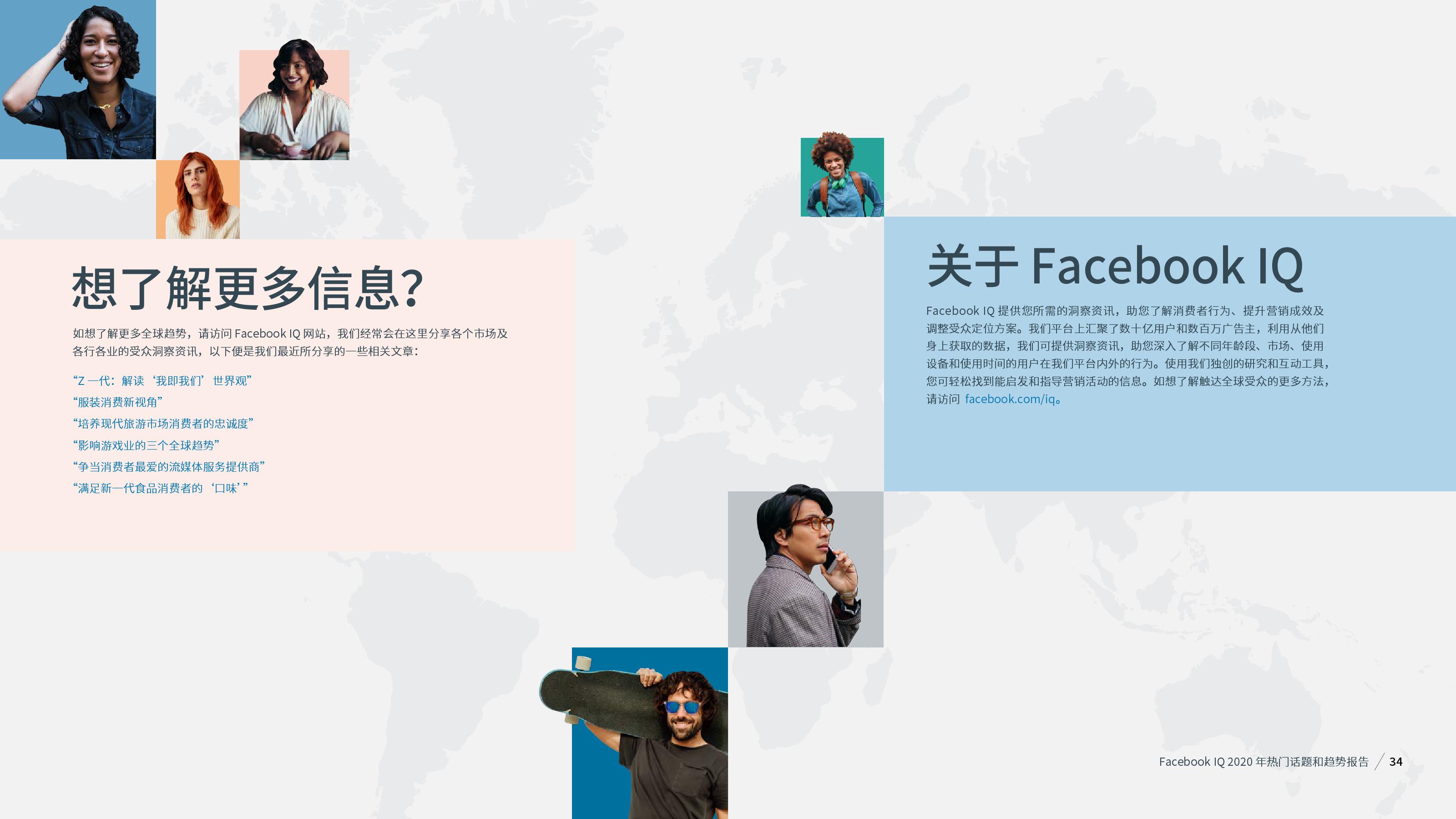Click the paragraph starting "Facebook IQ 提供您所需的洞察资讯"
This screenshot has height=819, width=1456.
point(1127,346)
